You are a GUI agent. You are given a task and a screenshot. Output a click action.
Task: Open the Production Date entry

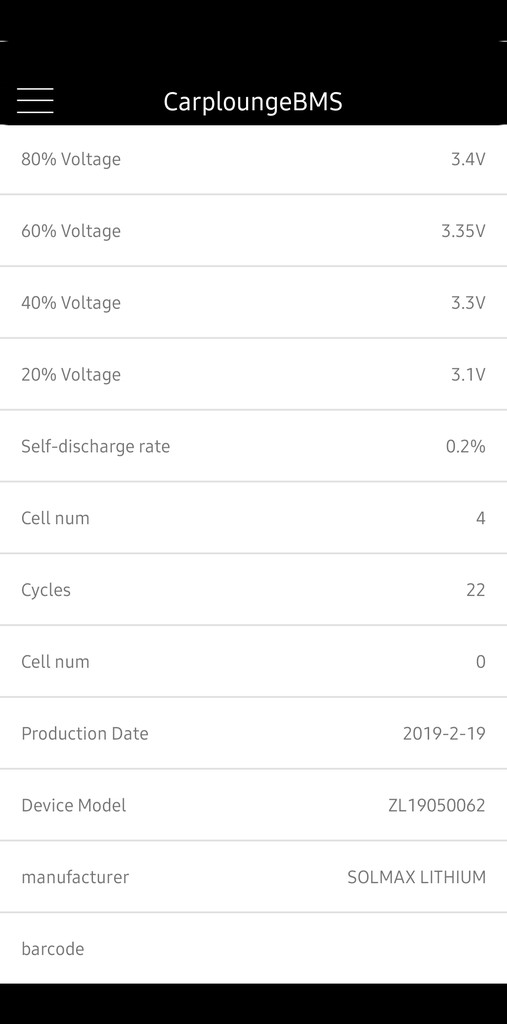click(254, 733)
